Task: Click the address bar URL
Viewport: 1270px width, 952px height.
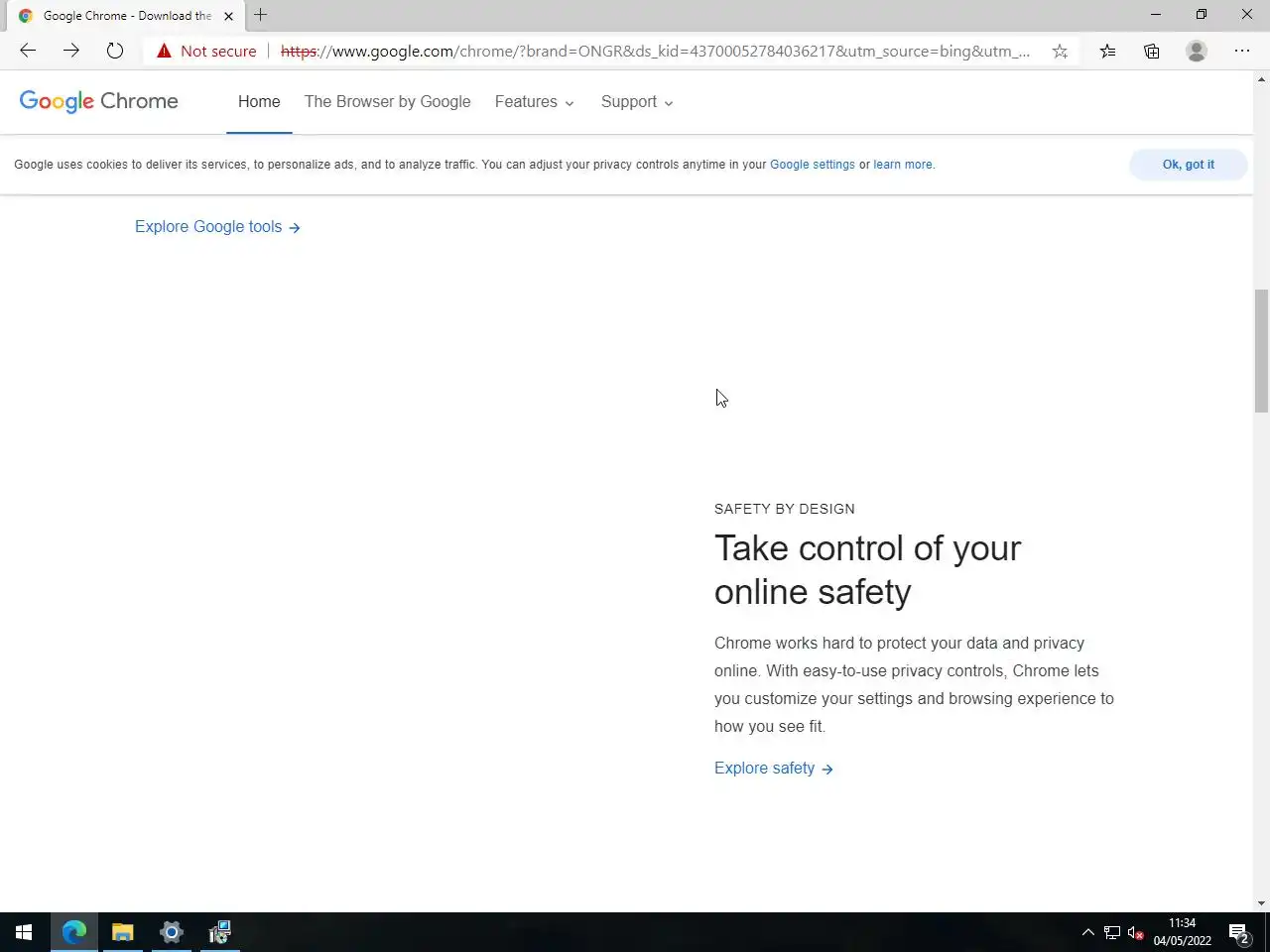Action: (x=655, y=51)
